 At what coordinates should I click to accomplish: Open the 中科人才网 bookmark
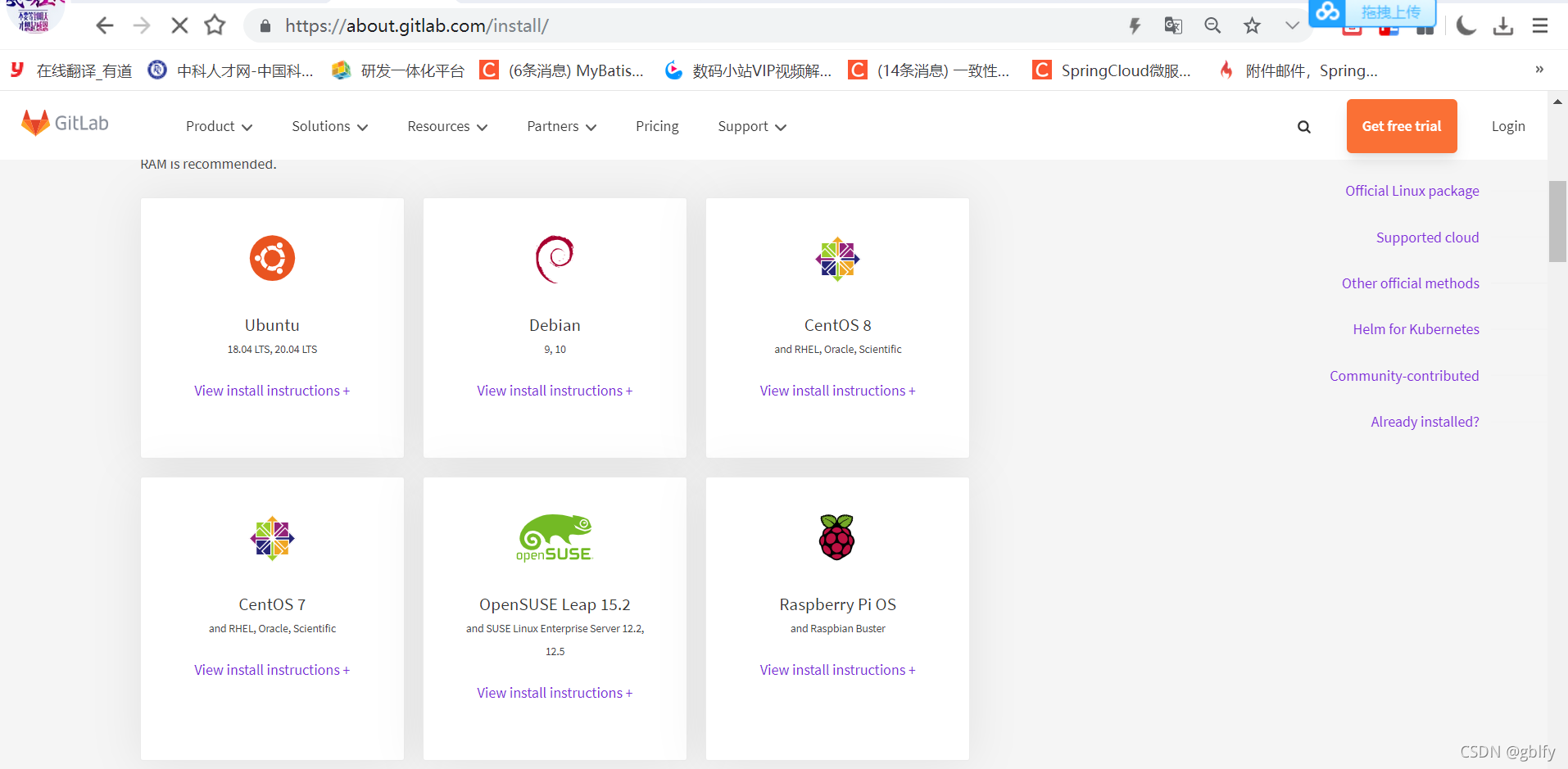click(230, 71)
